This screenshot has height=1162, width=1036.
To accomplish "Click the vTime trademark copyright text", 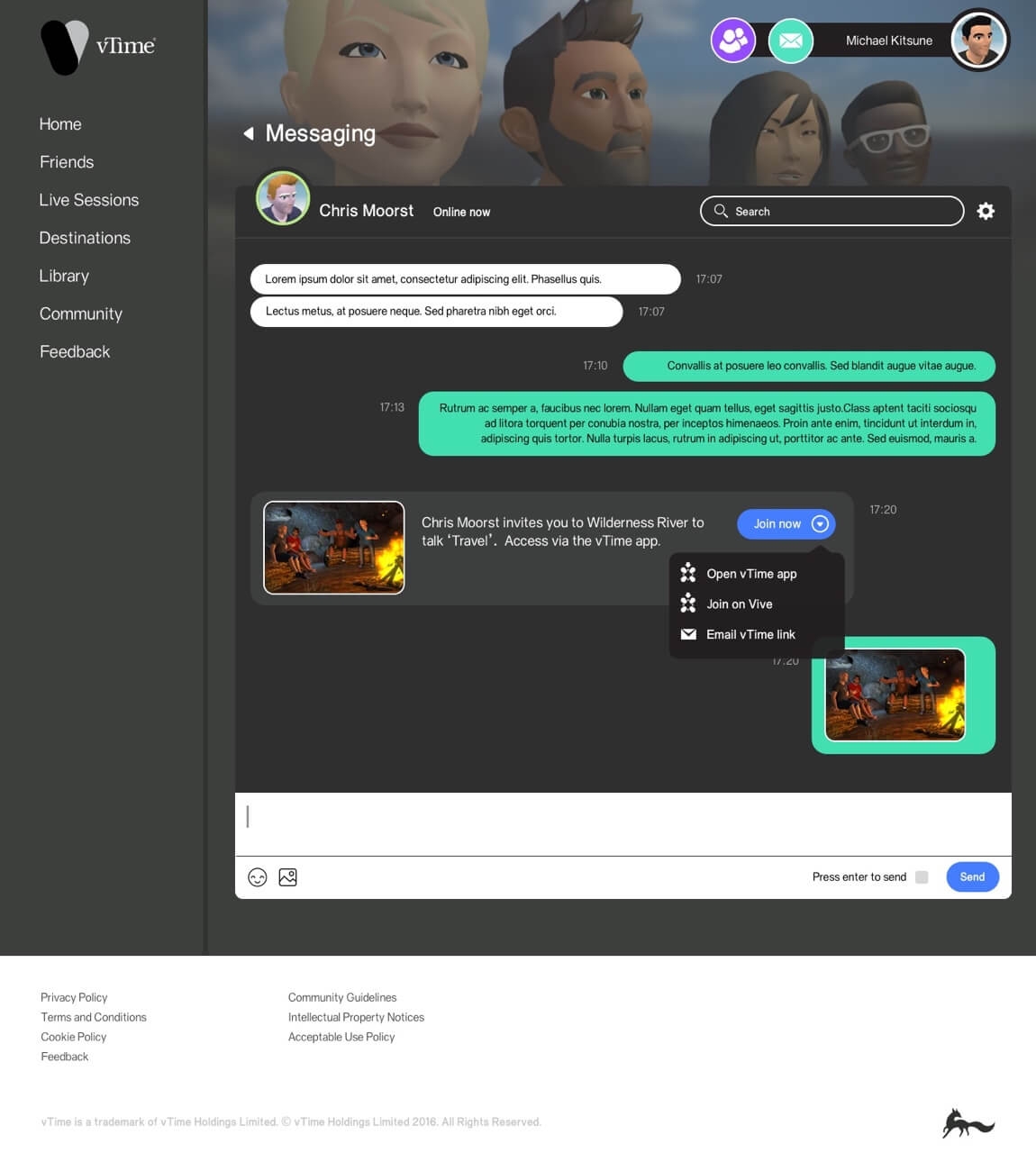I will [291, 1122].
